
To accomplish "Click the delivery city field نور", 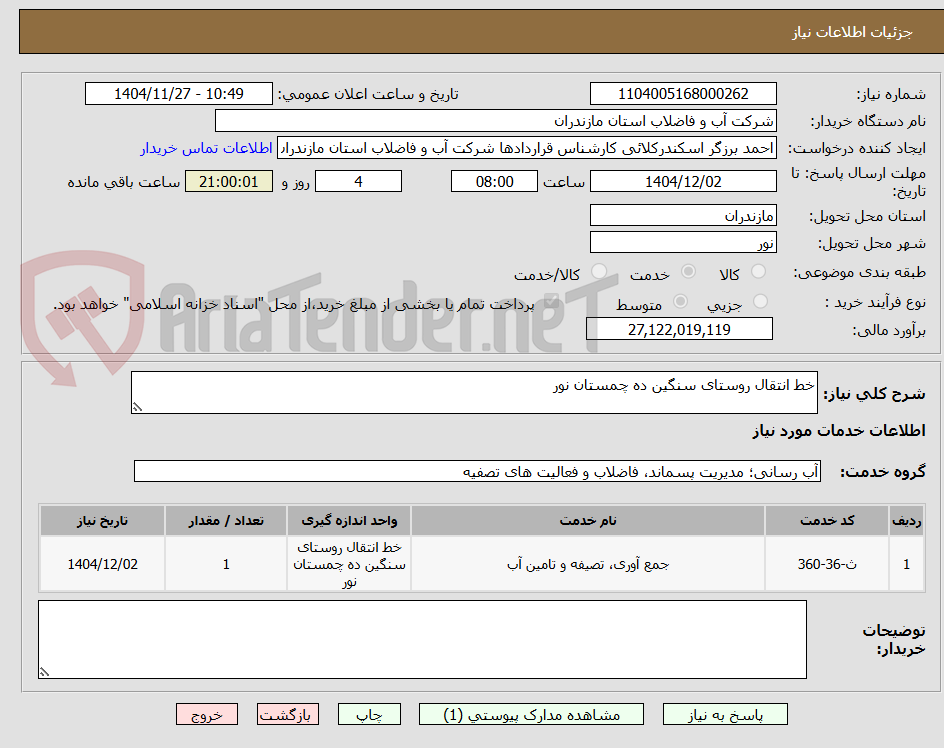I will [x=683, y=243].
